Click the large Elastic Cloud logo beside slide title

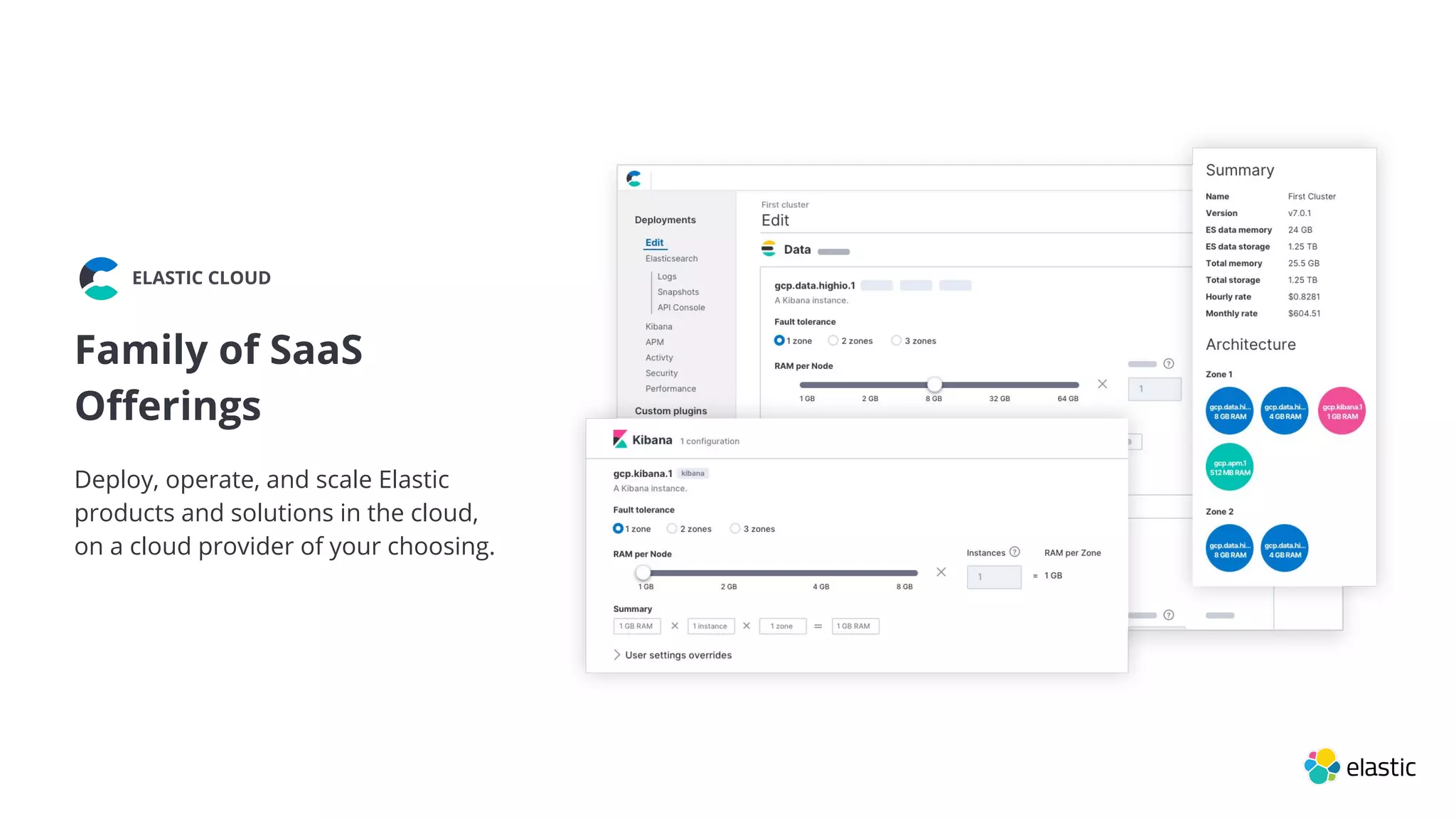(99, 278)
